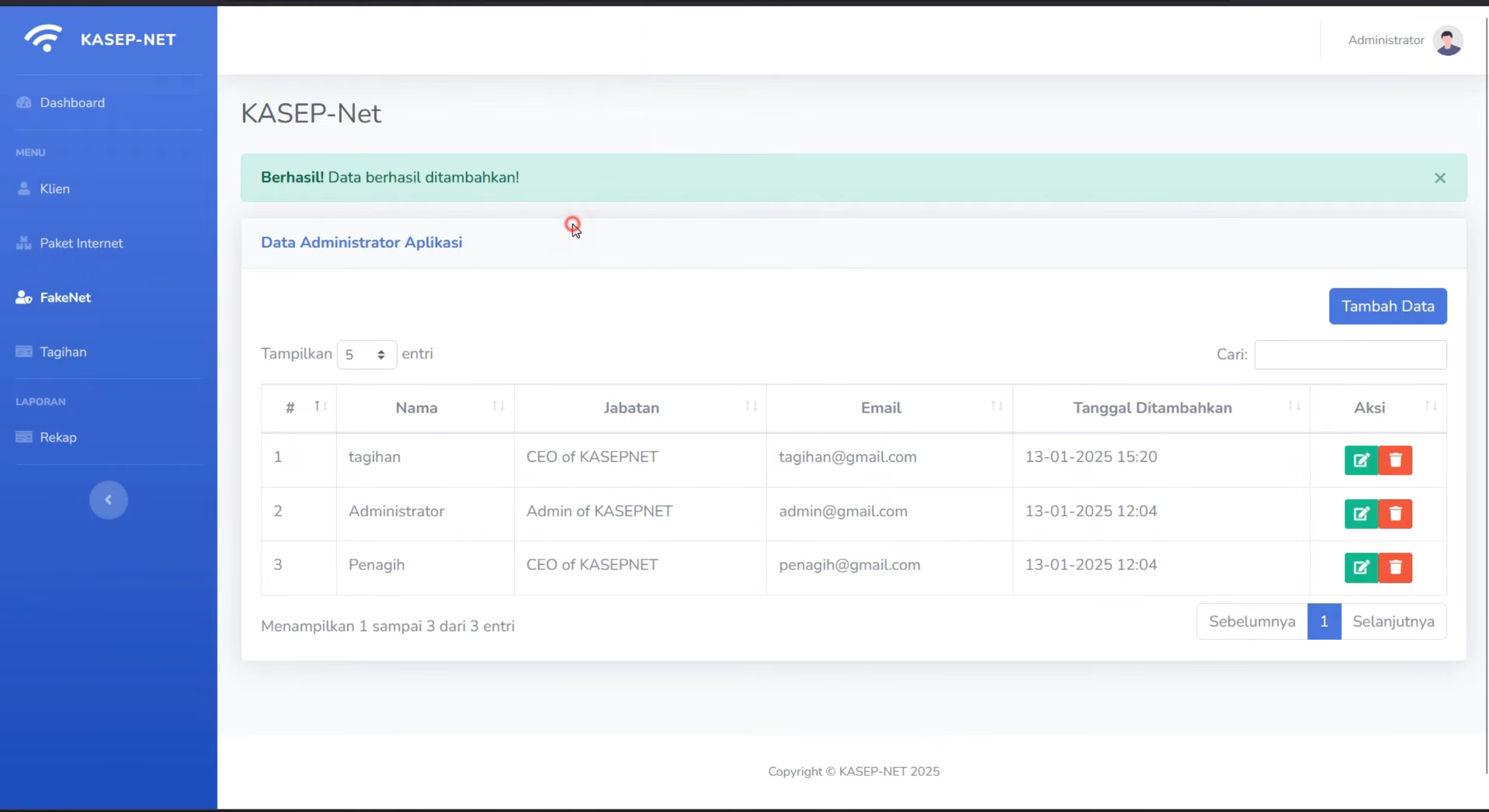The image size is (1489, 812).
Task: Sort table by the # column
Action: tap(298, 408)
